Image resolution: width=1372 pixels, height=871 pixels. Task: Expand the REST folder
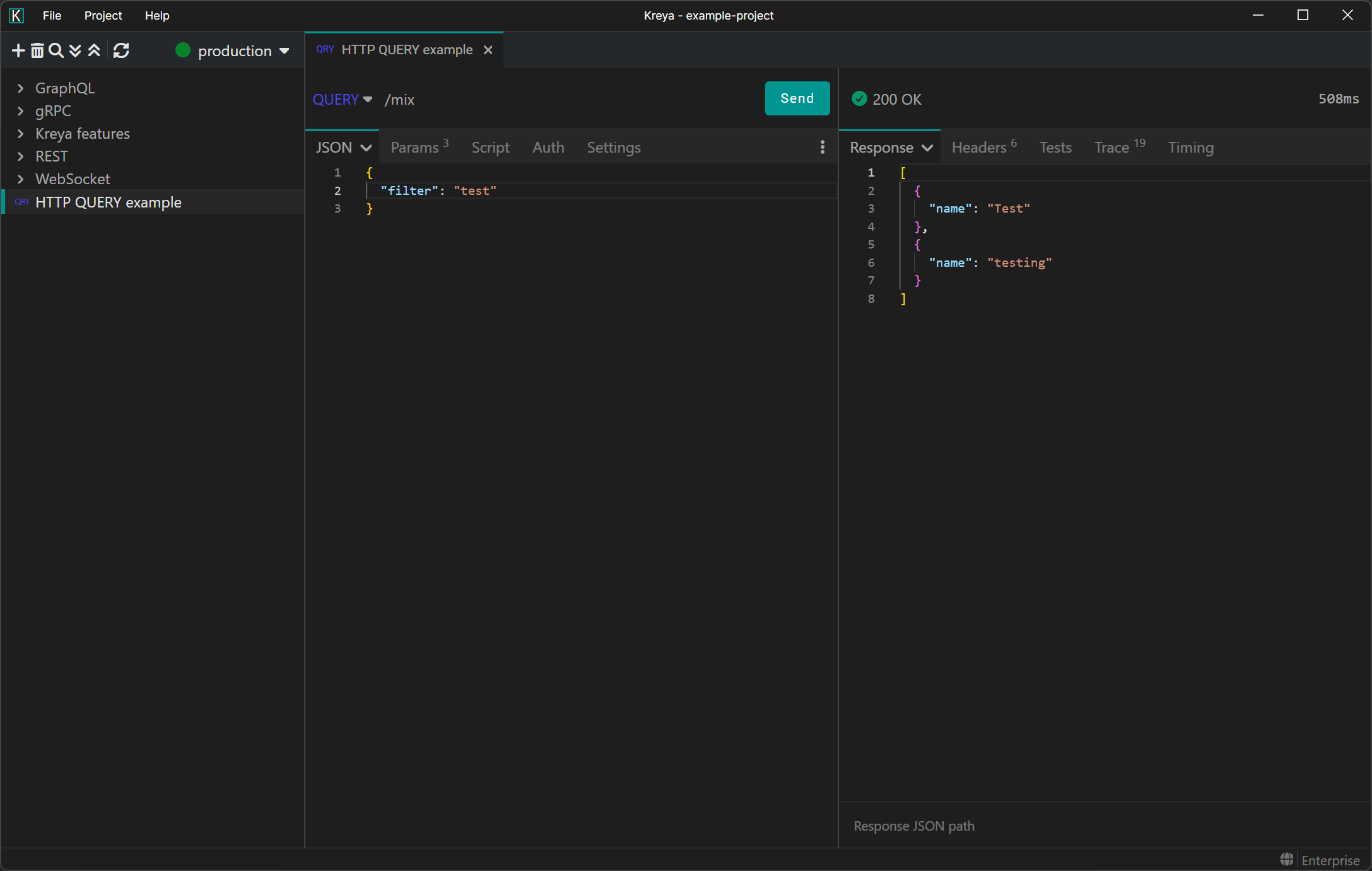coord(21,156)
